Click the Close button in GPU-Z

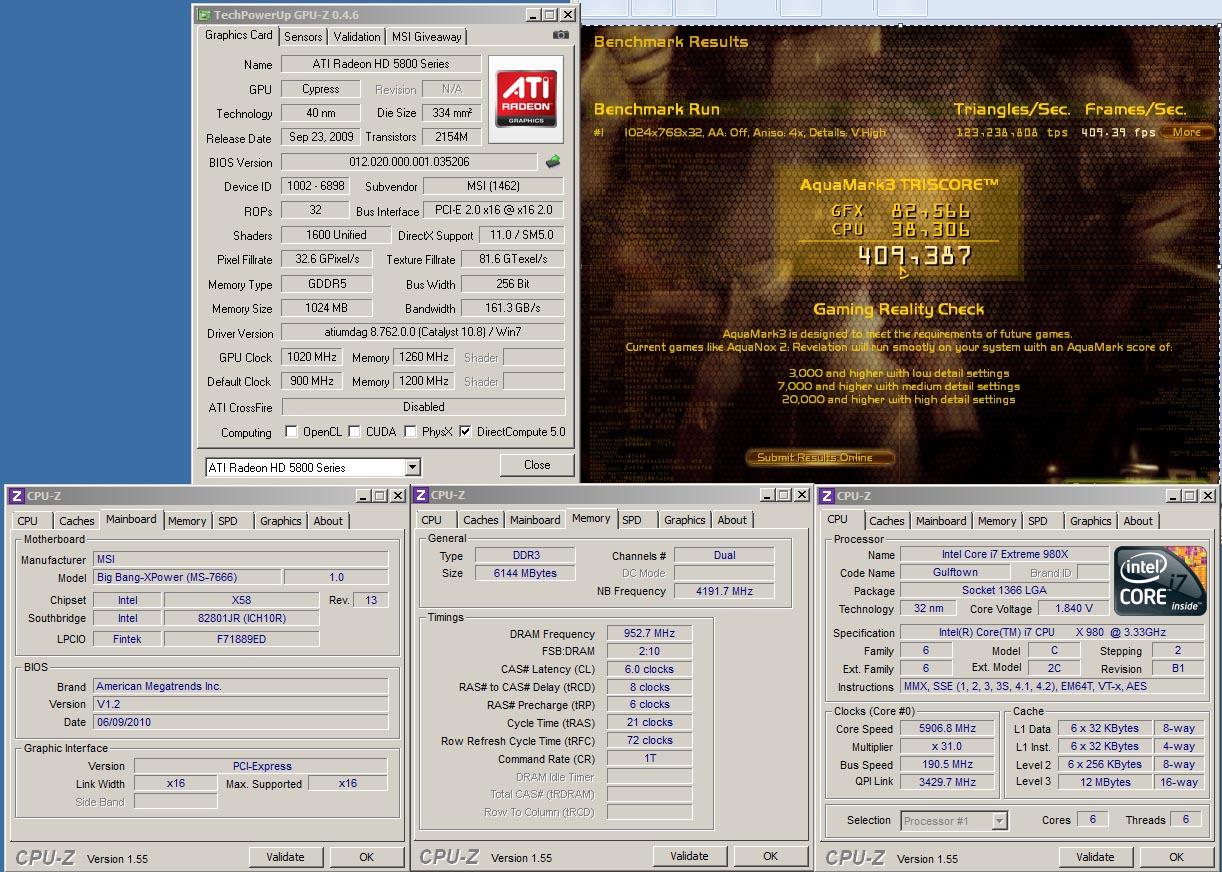coord(537,465)
